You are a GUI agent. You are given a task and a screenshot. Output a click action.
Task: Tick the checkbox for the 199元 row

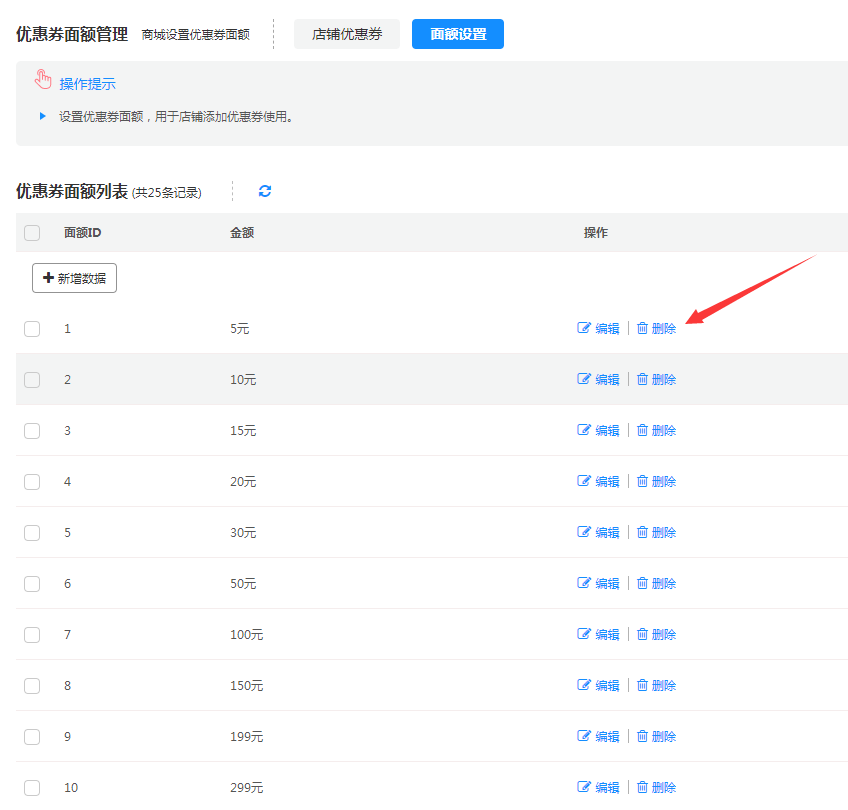tap(32, 736)
